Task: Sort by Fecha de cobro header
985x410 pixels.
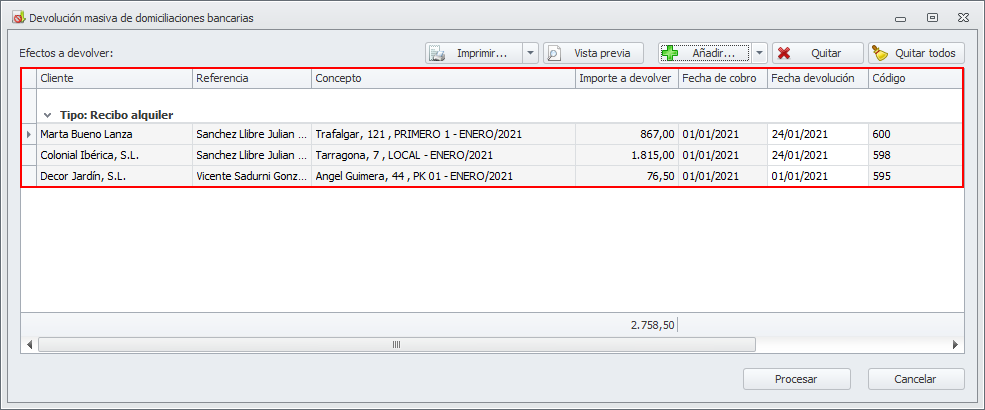Action: click(723, 78)
